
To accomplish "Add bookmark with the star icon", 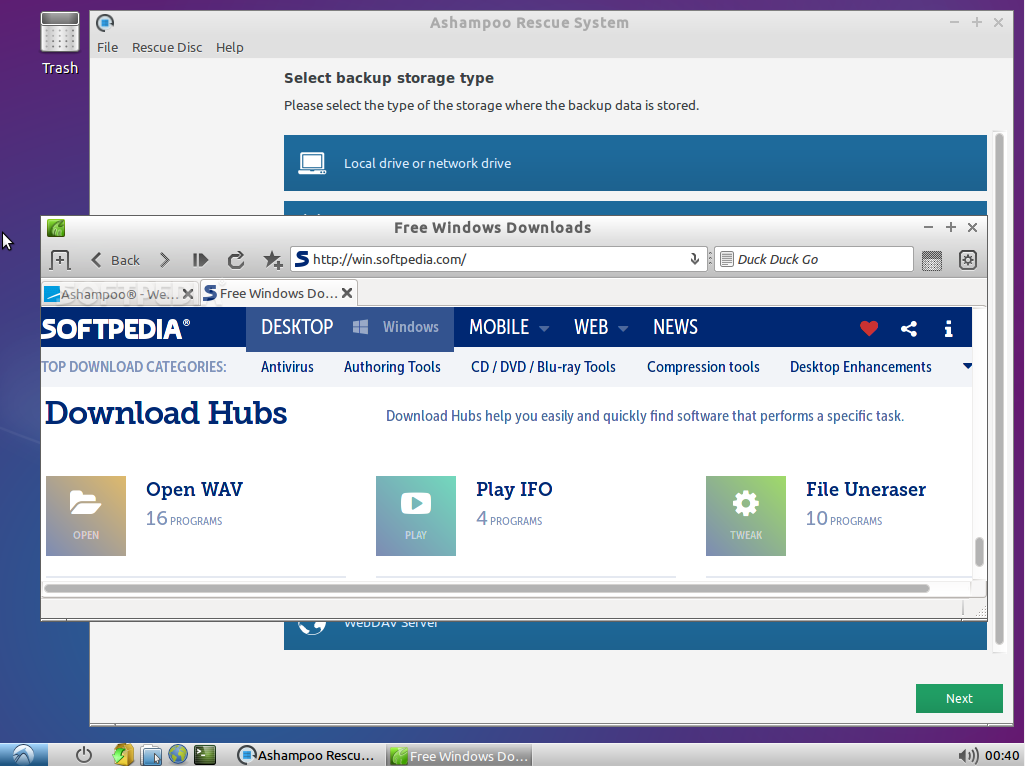I will click(273, 260).
